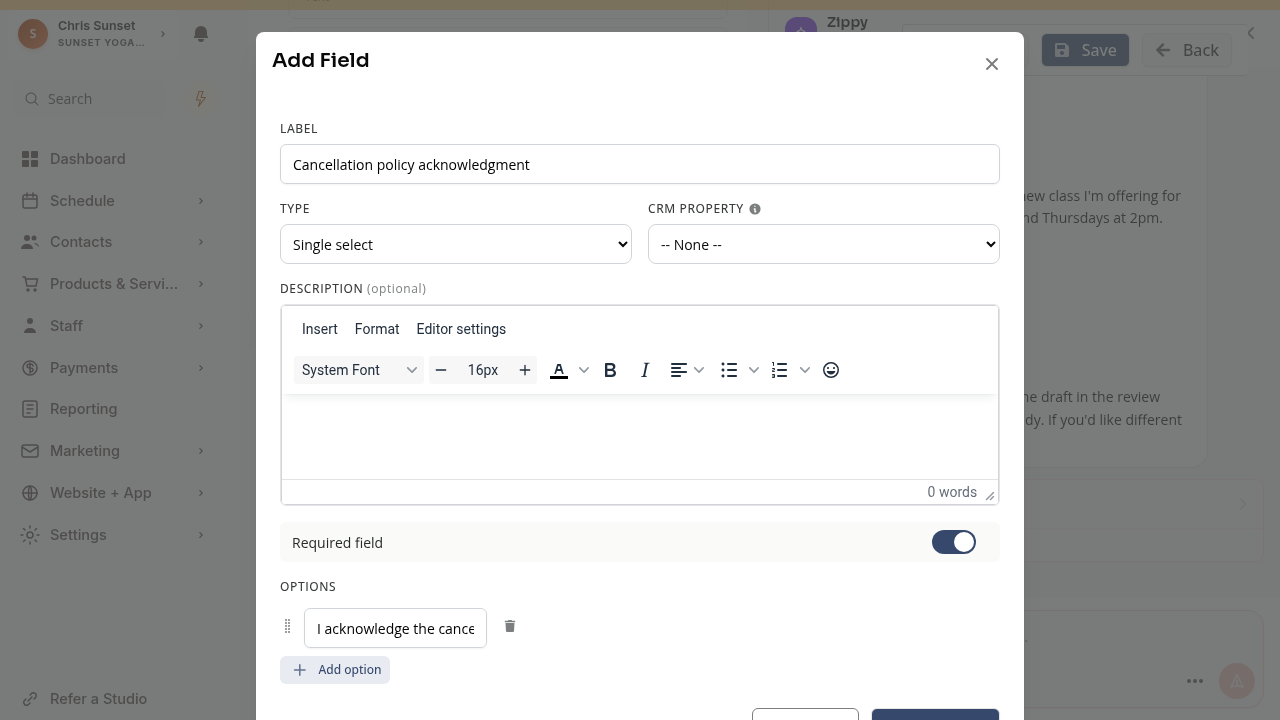Open the Format menu
This screenshot has height=720, width=1280.
(377, 329)
